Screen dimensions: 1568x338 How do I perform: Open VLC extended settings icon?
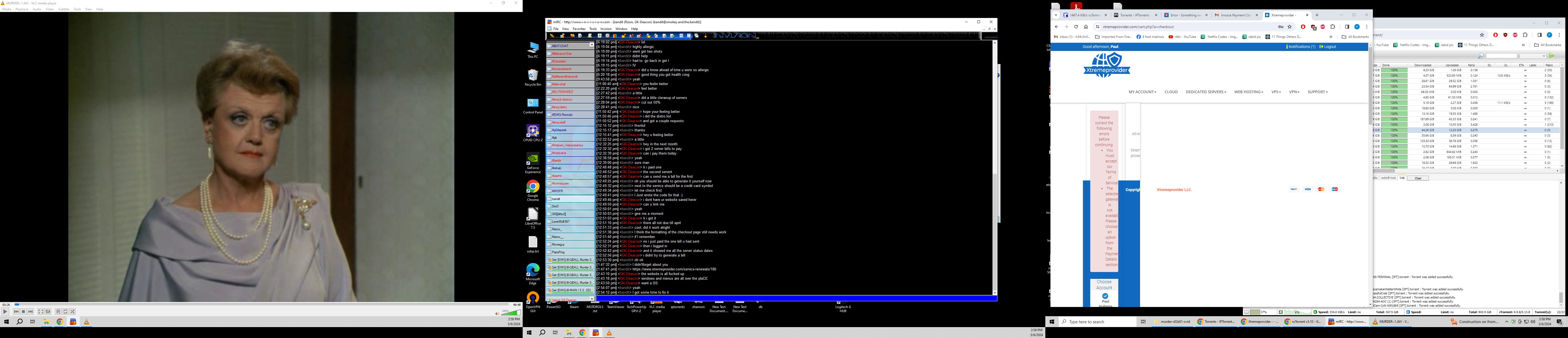pyautogui.click(x=48, y=311)
